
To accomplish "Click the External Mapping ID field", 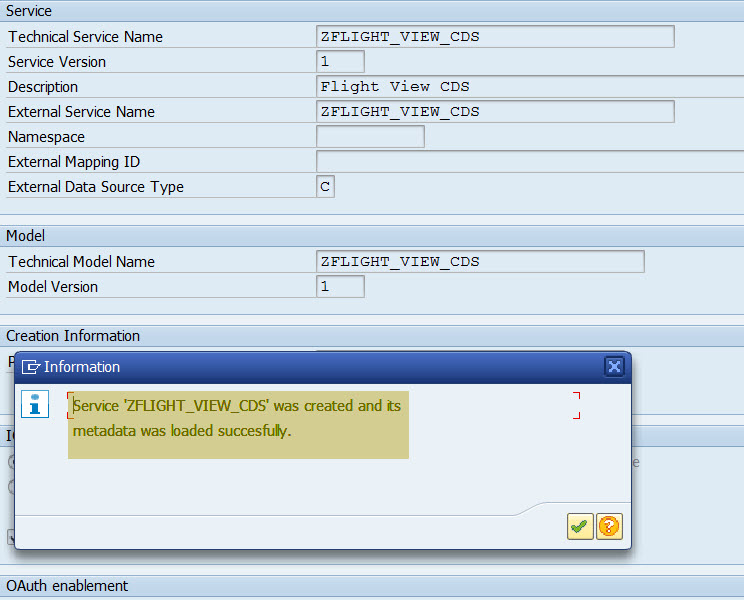I will point(530,162).
